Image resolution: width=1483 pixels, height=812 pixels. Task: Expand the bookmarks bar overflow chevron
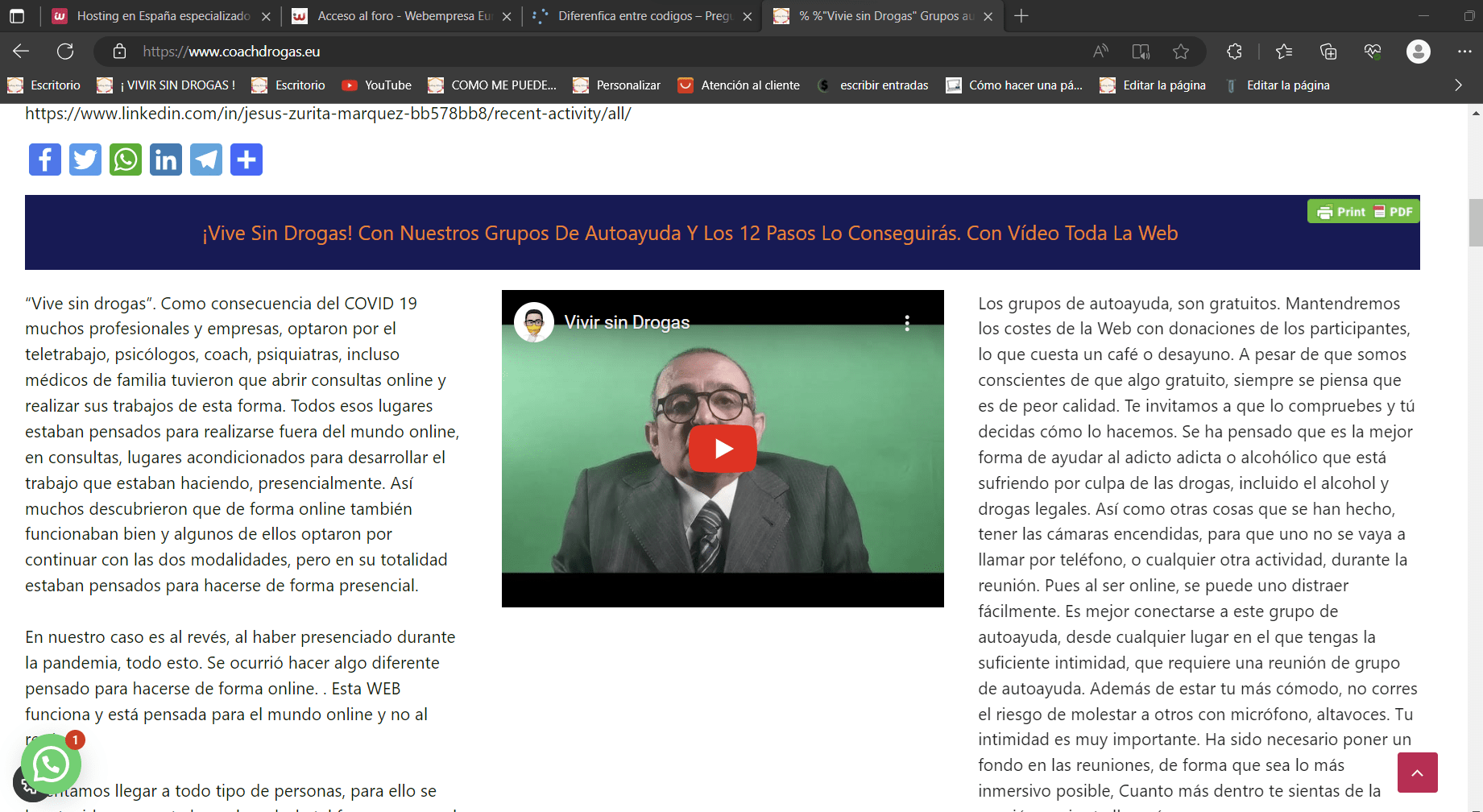[1458, 85]
